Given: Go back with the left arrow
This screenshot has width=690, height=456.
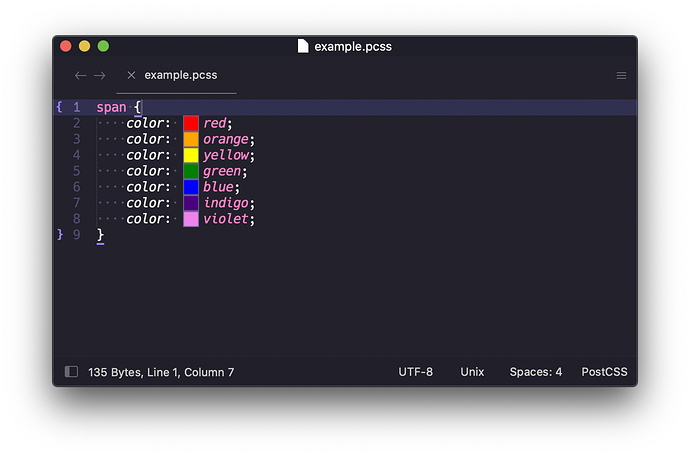Looking at the screenshot, I should [80, 76].
